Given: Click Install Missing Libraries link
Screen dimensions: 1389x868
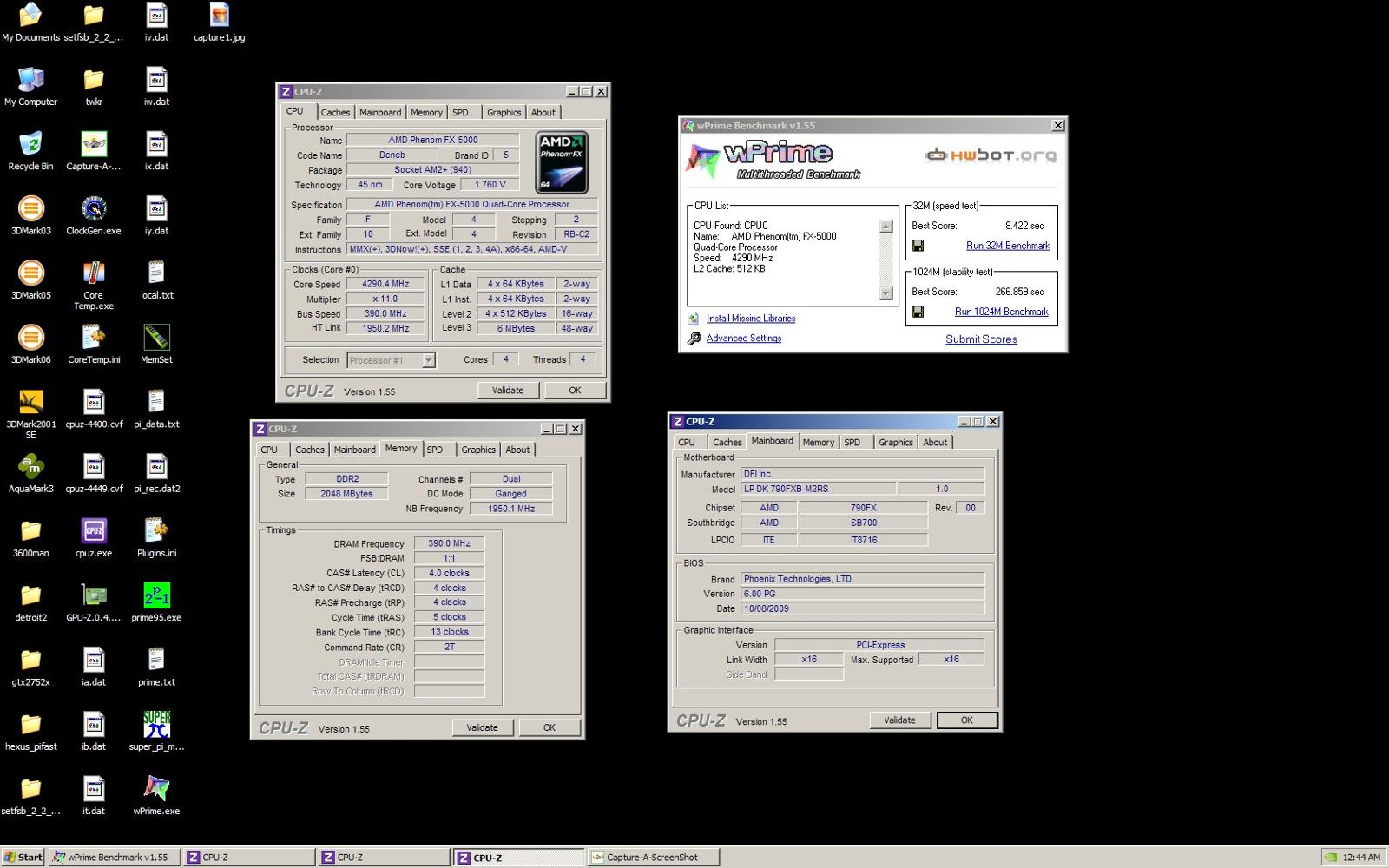Looking at the screenshot, I should pyautogui.click(x=751, y=319).
